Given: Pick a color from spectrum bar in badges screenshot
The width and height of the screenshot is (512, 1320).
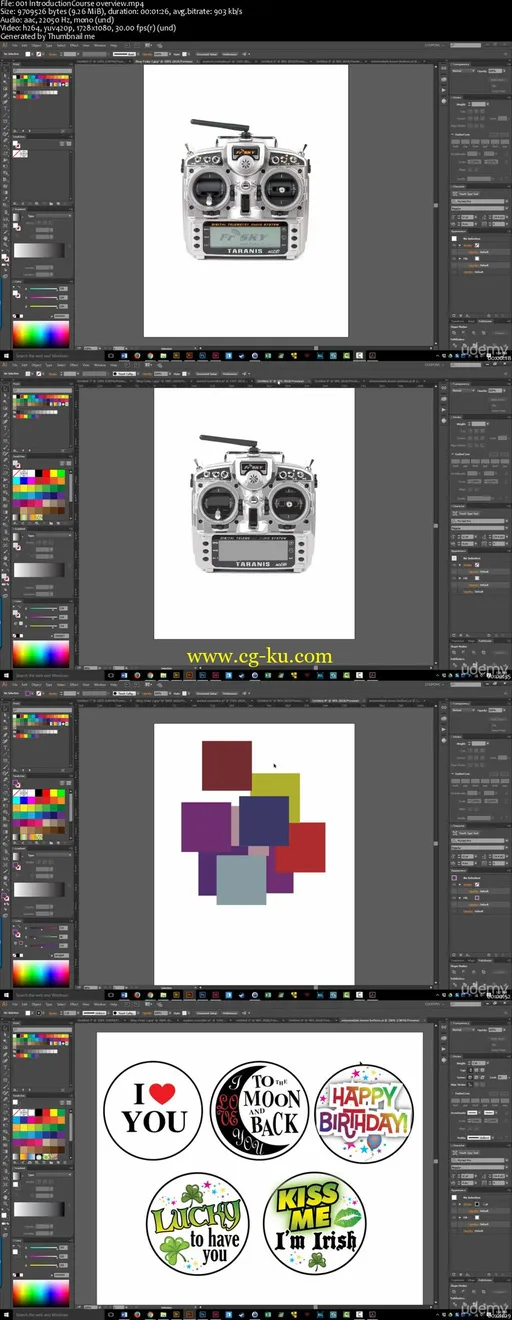Looking at the screenshot, I should [41, 1293].
